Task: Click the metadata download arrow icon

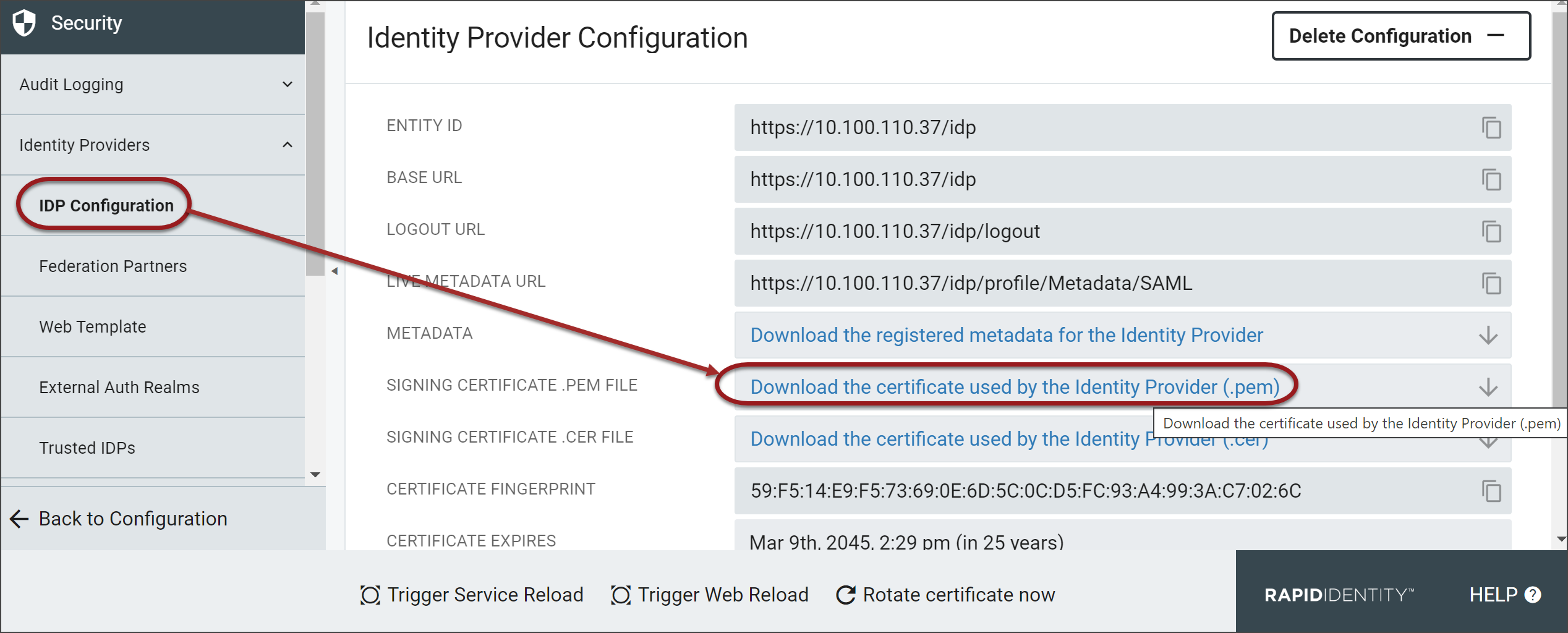Action: pos(1488,335)
